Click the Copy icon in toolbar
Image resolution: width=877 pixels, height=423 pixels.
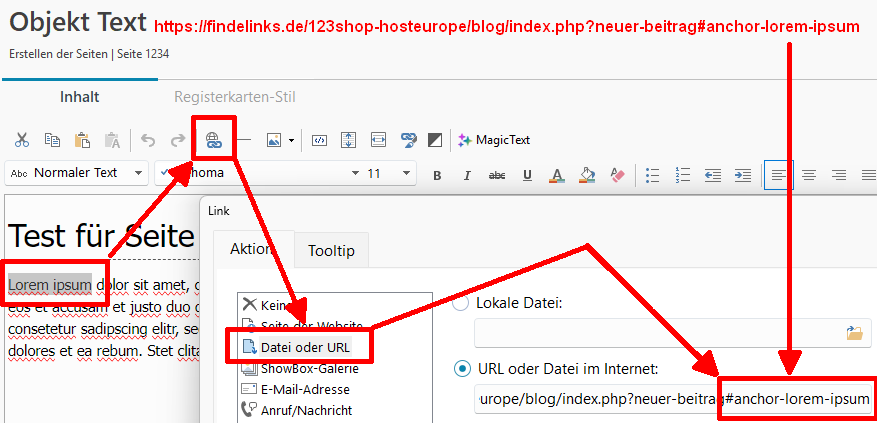[52, 140]
